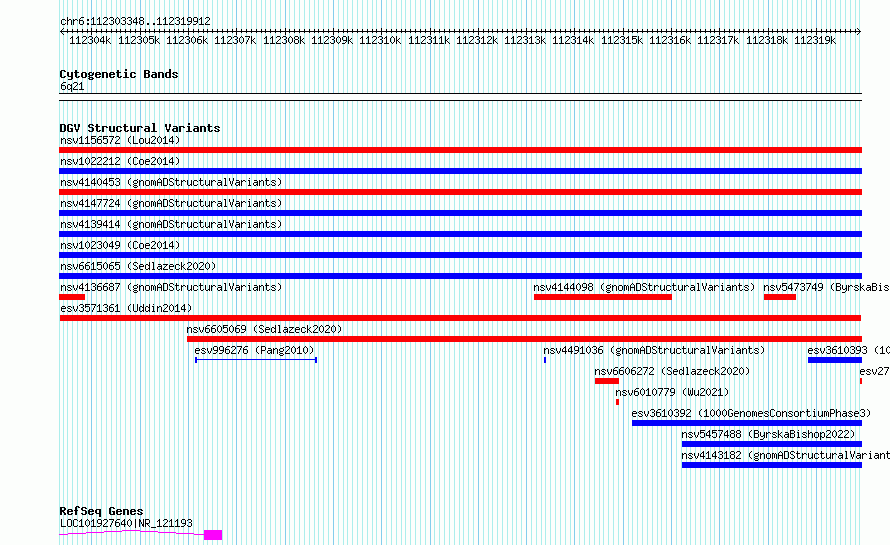Select the LOC101927640|NR_121193 gene label

126,523
